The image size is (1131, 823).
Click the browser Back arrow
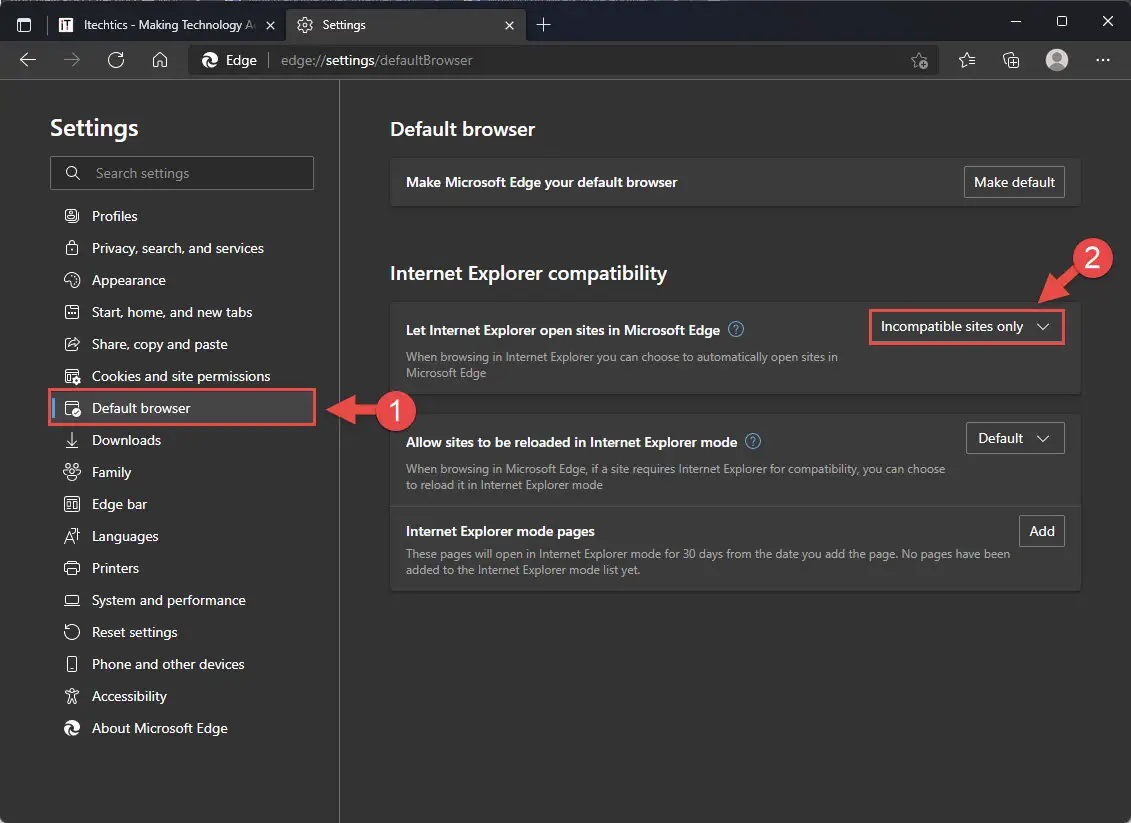coord(27,60)
